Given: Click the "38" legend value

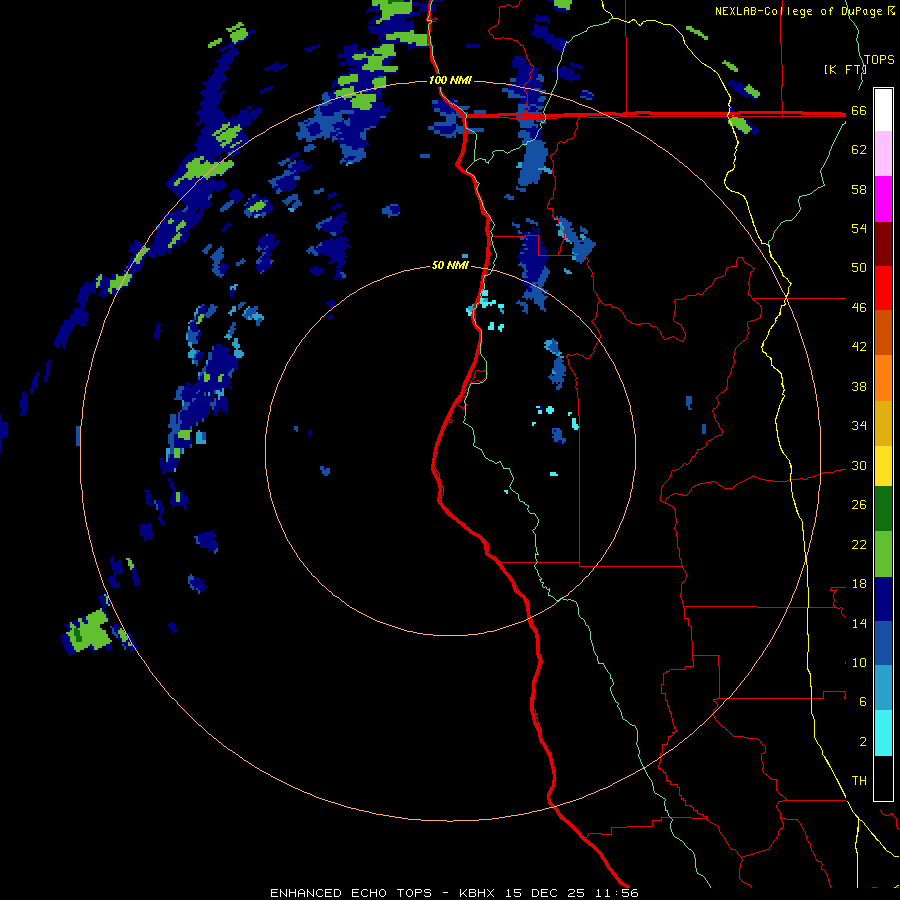Looking at the screenshot, I should click(859, 386).
